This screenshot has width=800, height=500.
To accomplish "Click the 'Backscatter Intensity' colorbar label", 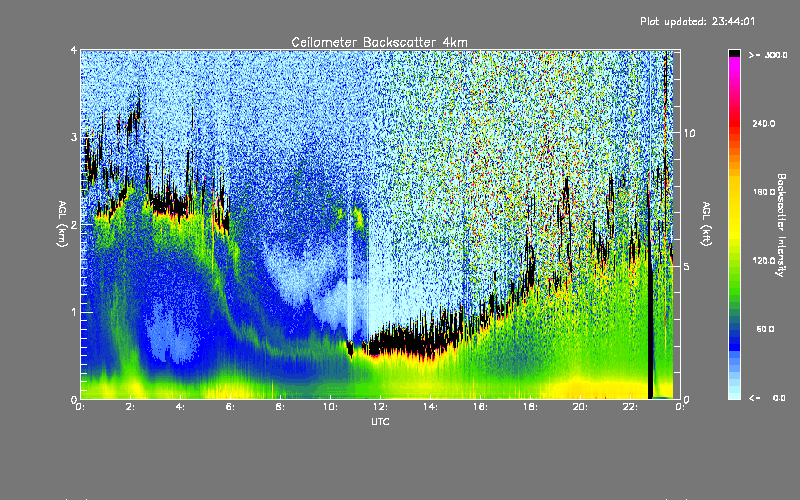I will 781,225.
